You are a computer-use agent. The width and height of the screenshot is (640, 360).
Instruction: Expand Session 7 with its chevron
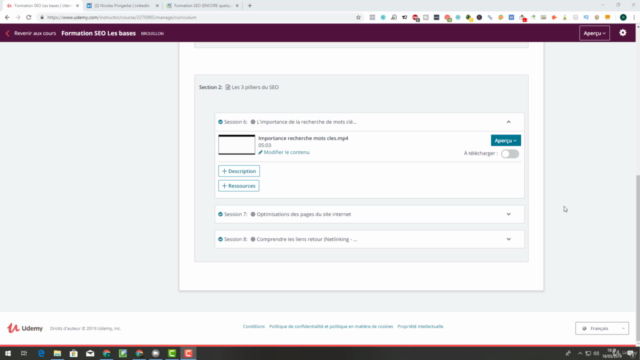click(x=509, y=214)
